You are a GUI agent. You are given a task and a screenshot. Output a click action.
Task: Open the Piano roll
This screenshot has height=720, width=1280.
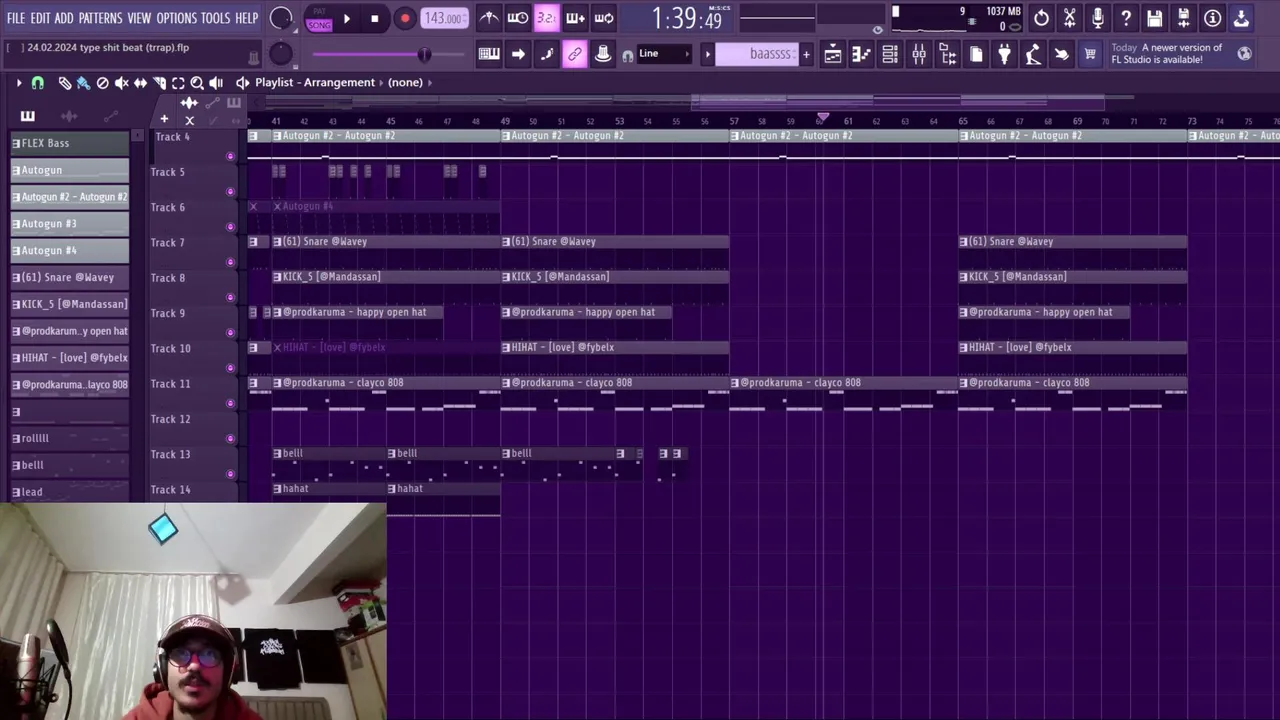pyautogui.click(x=861, y=54)
